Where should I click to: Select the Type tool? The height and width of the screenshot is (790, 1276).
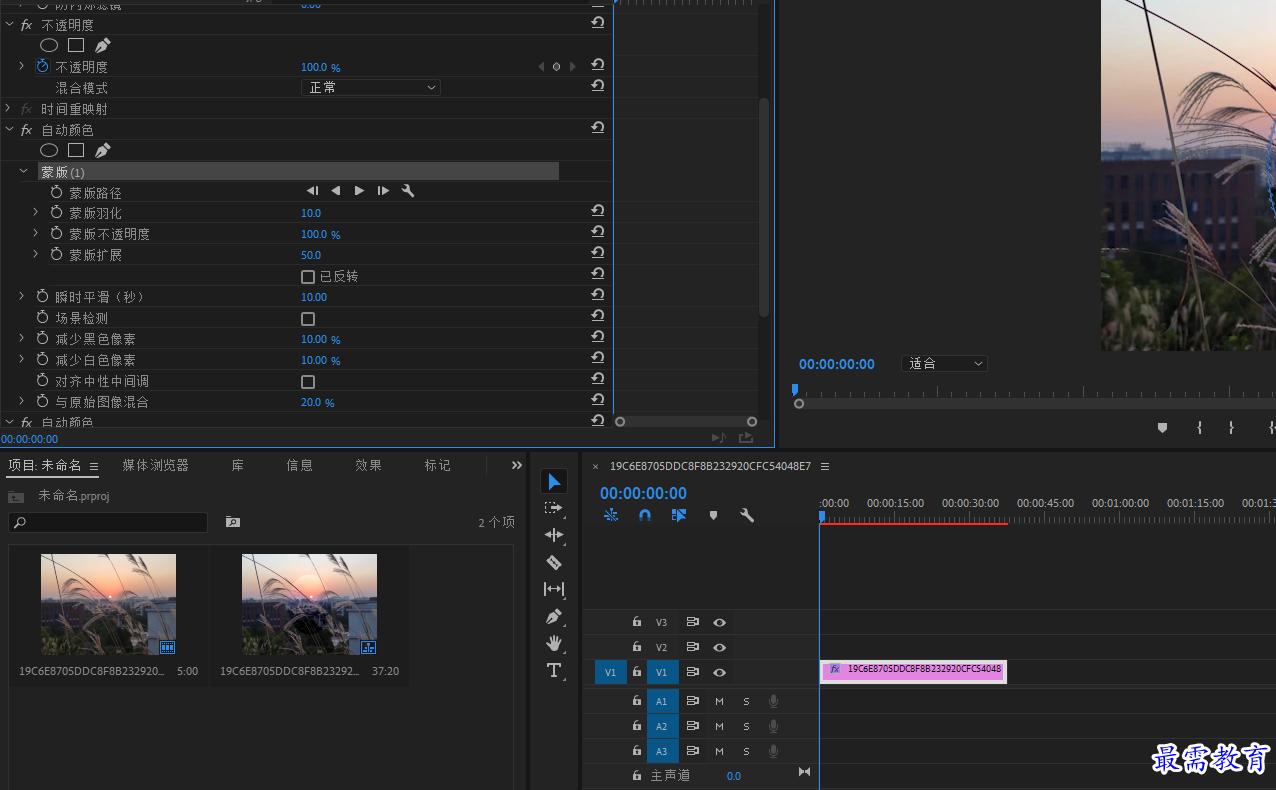point(554,670)
